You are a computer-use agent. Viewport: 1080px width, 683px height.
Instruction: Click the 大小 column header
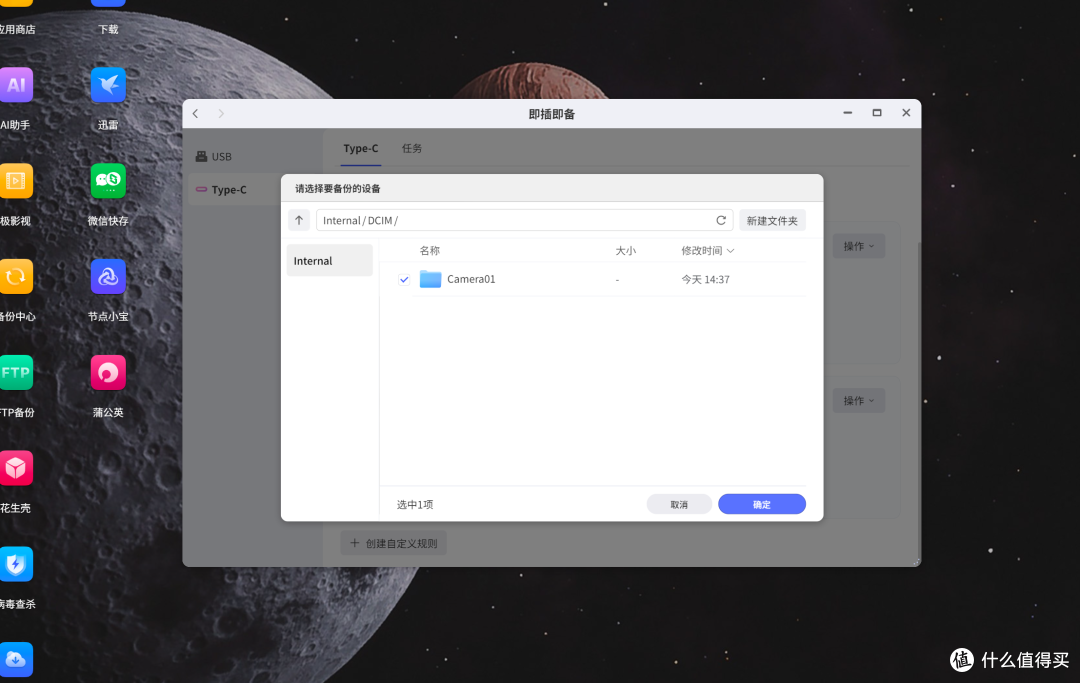[x=625, y=251]
